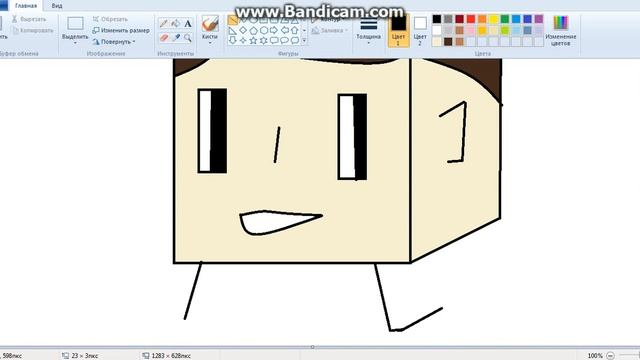Choose the down arrow shape
Image resolution: width=640 pixels, height=360 pixels.
coord(233,40)
